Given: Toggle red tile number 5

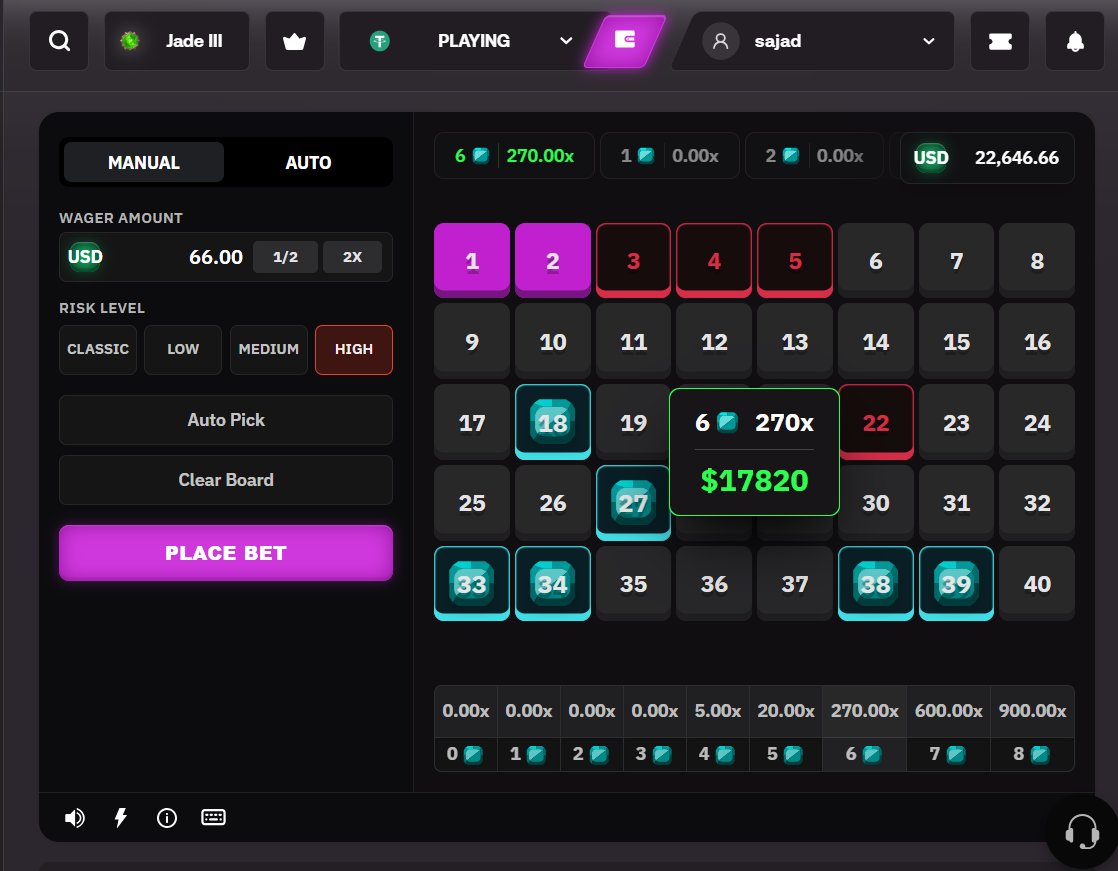Looking at the screenshot, I should [x=795, y=261].
